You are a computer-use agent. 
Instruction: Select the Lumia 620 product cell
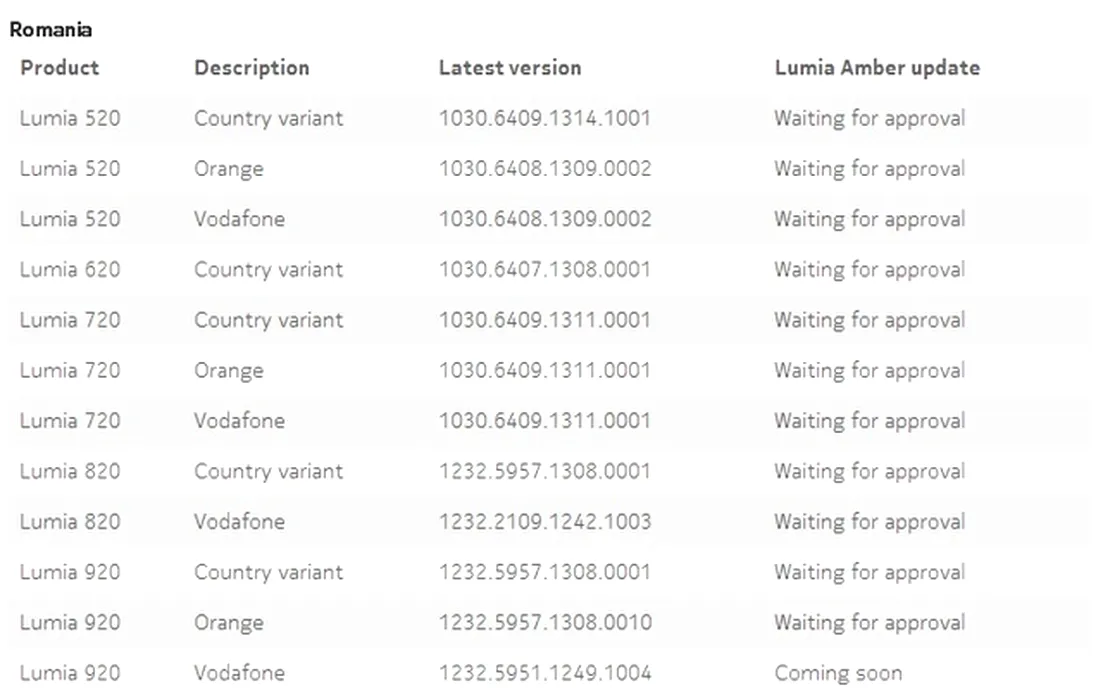[70, 269]
